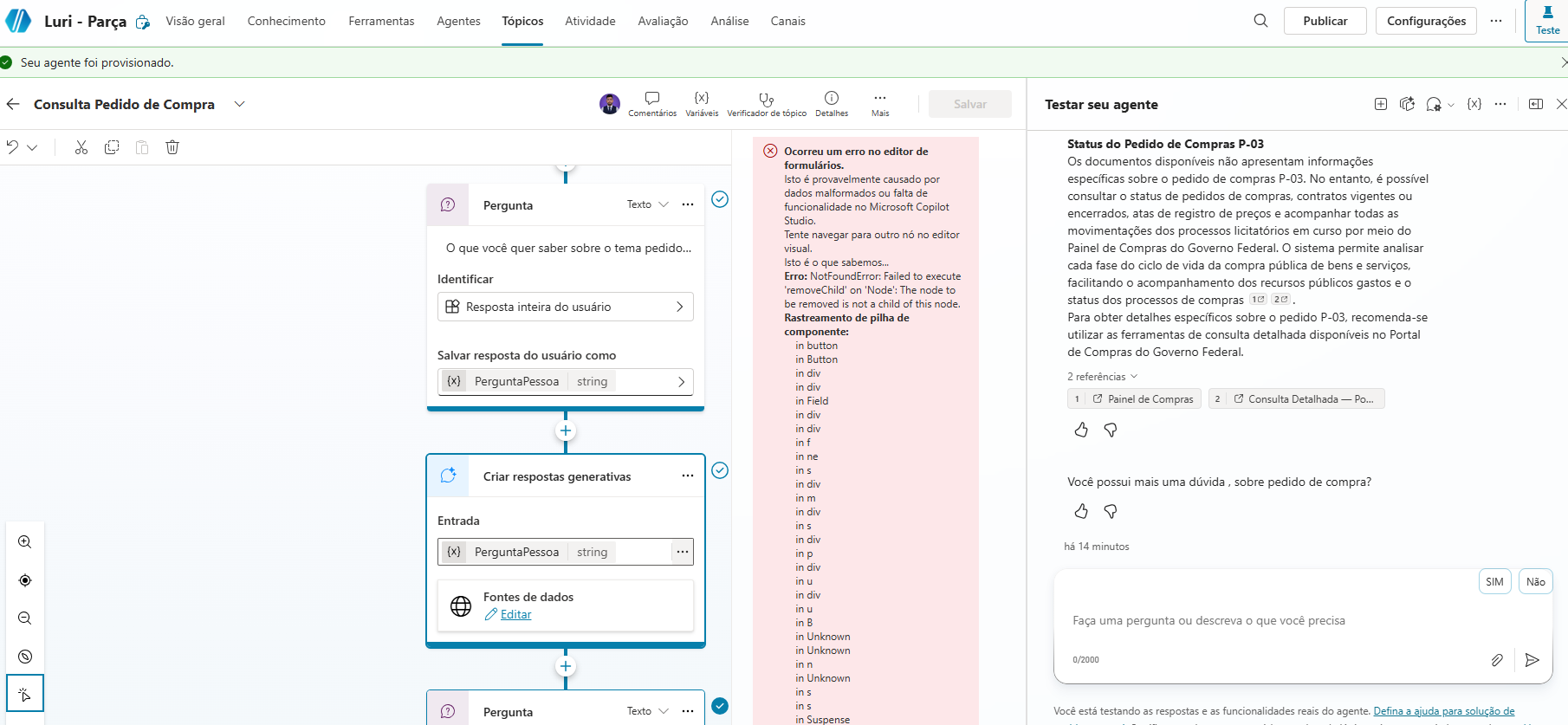
Task: Open more options in test panel header
Action: coord(1500,104)
